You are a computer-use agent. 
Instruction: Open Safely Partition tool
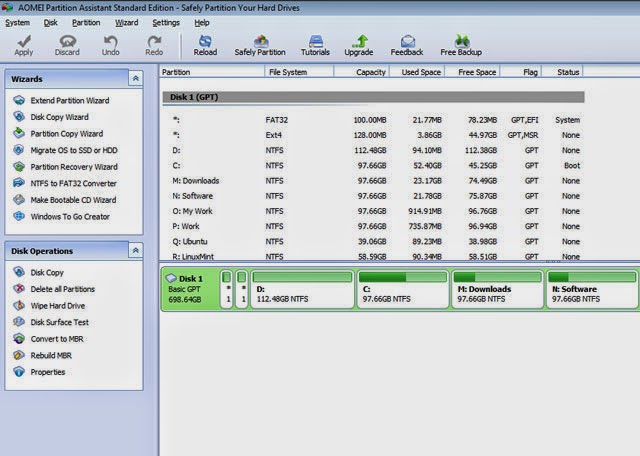tap(260, 45)
